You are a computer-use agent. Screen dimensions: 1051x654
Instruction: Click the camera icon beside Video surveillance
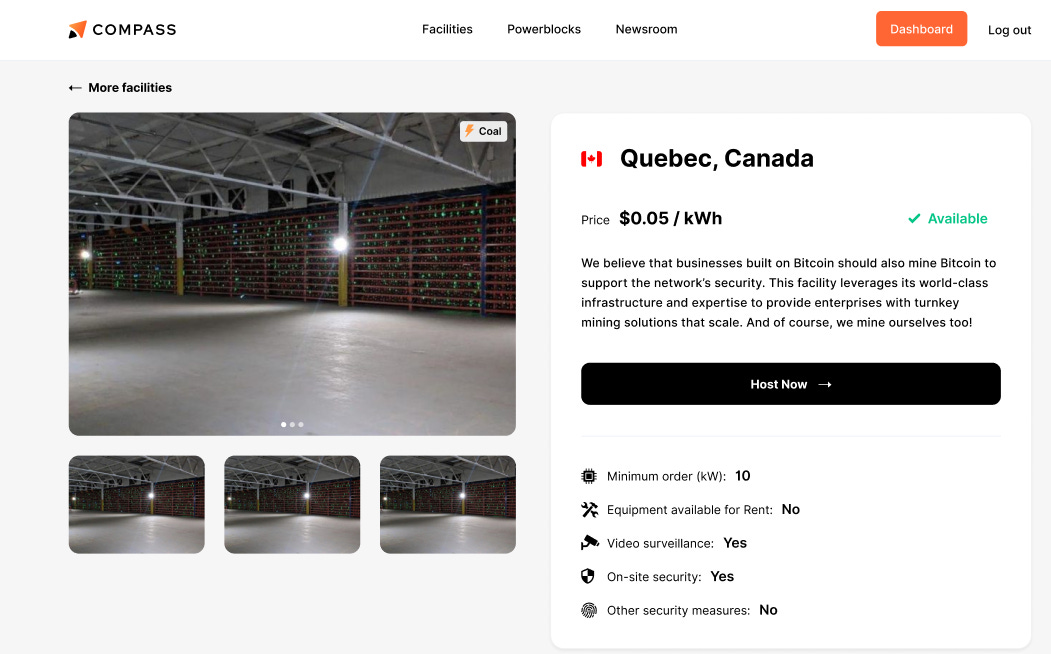coord(589,543)
